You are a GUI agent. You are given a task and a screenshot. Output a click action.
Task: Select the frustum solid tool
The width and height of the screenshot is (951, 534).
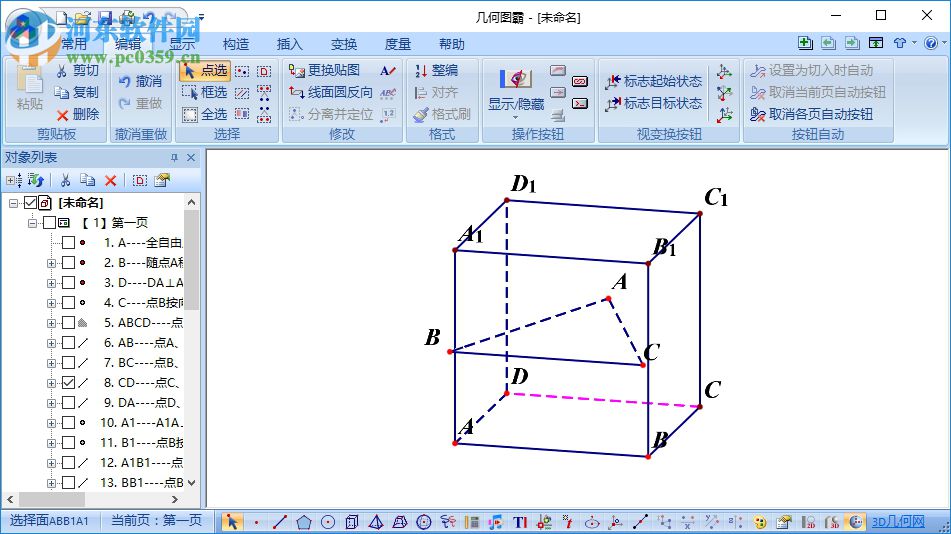(400, 522)
